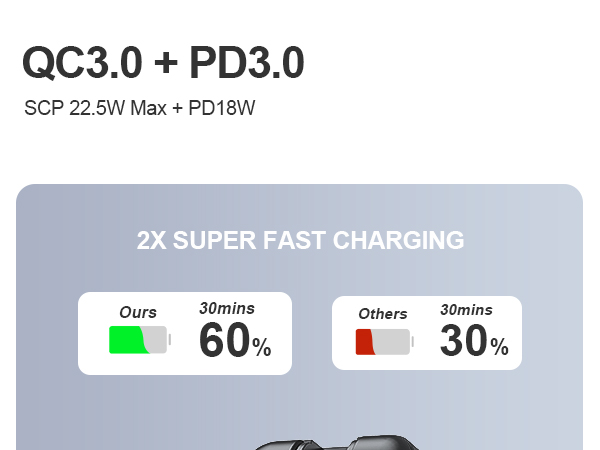Click the large number 60
This screenshot has width=600, height=450.
click(x=224, y=341)
